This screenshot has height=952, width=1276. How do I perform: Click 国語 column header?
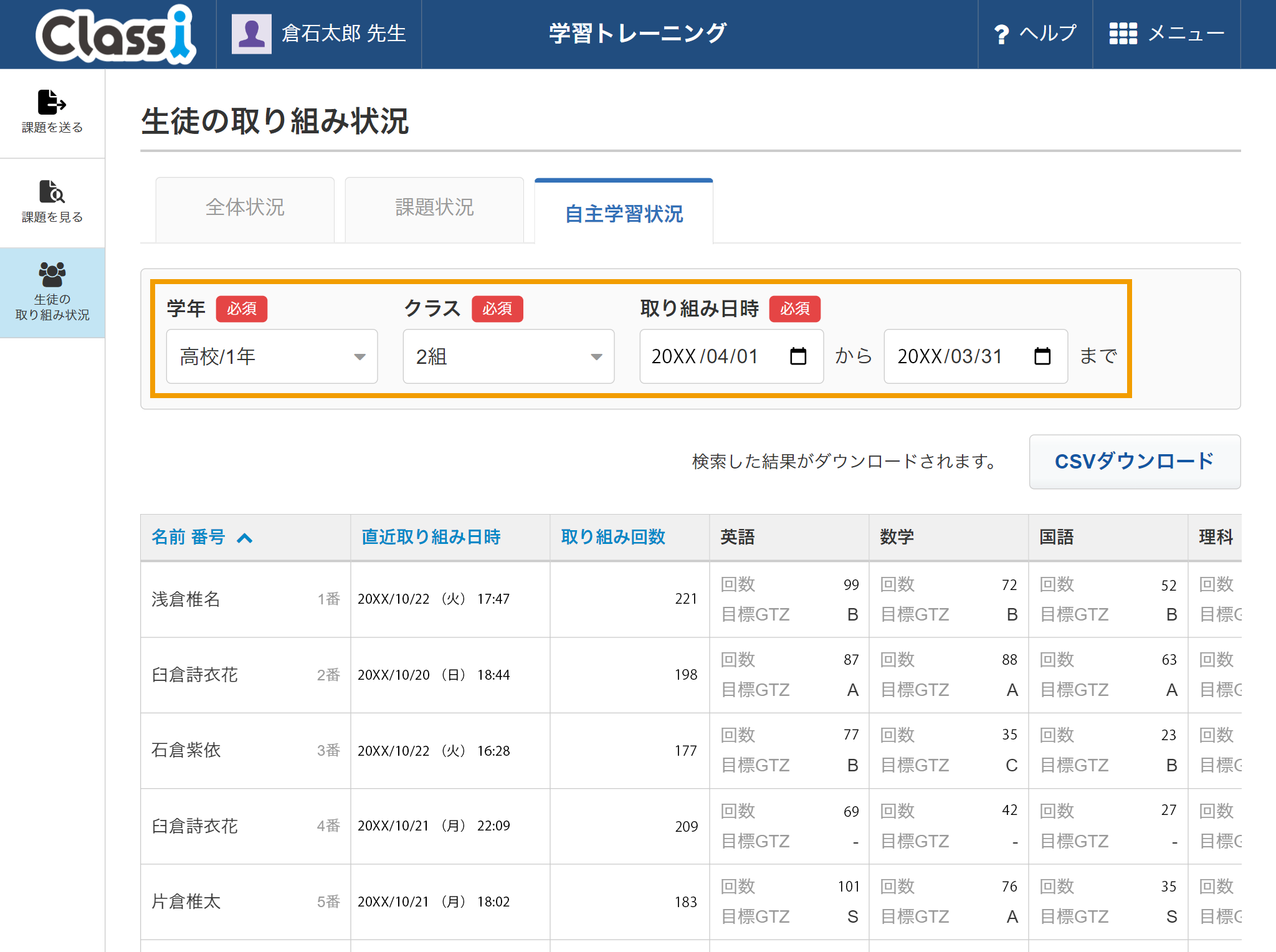pos(1057,537)
